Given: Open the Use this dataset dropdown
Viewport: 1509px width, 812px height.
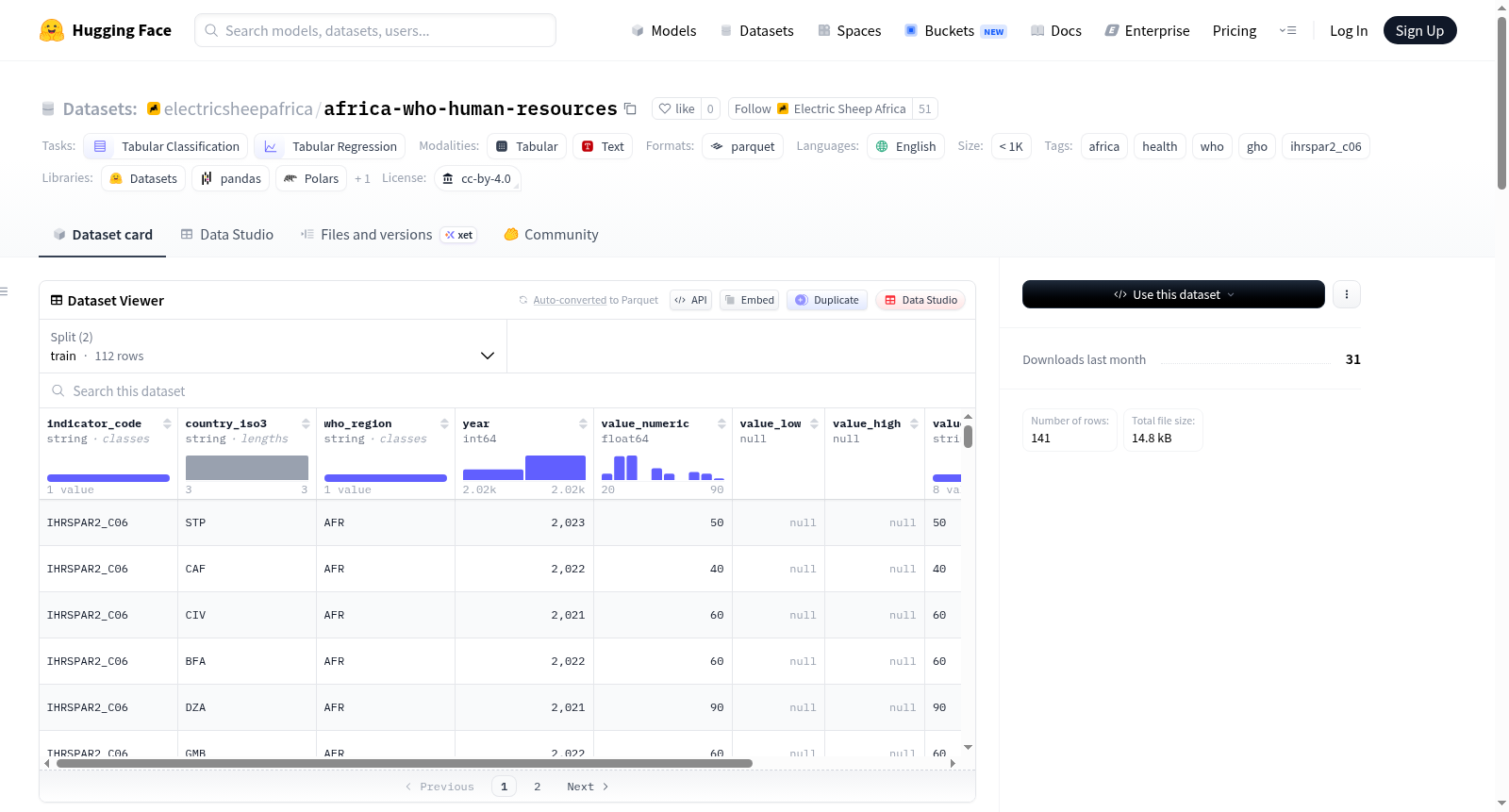Looking at the screenshot, I should point(1173,294).
